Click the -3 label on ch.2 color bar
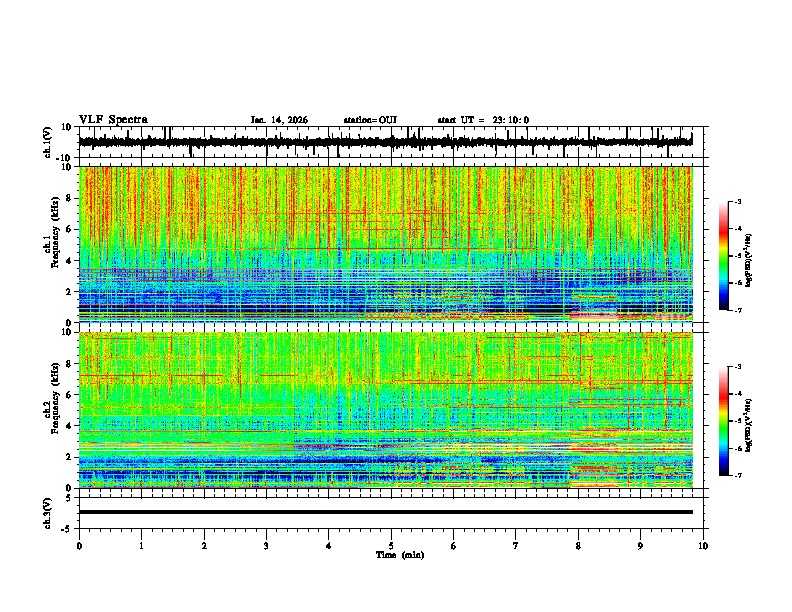This screenshot has width=792, height=612. pos(738,367)
